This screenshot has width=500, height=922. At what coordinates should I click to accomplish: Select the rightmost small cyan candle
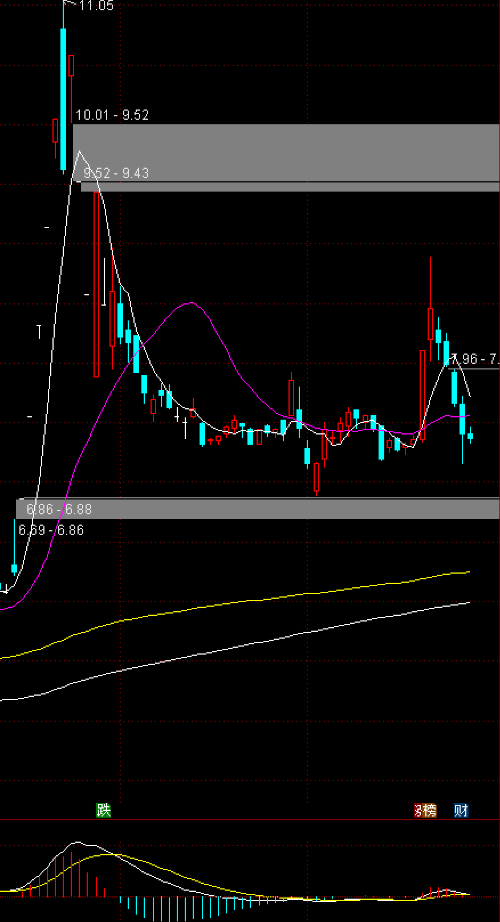click(x=470, y=435)
